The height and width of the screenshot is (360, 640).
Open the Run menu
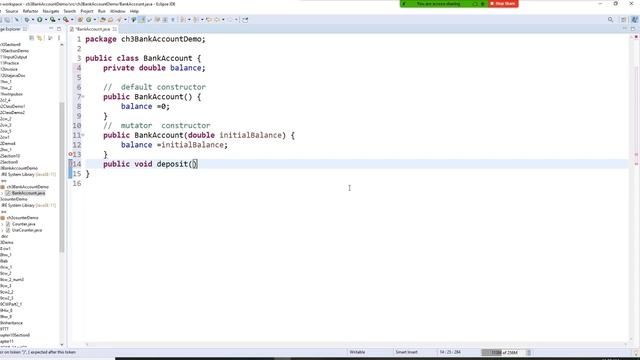[102, 11]
